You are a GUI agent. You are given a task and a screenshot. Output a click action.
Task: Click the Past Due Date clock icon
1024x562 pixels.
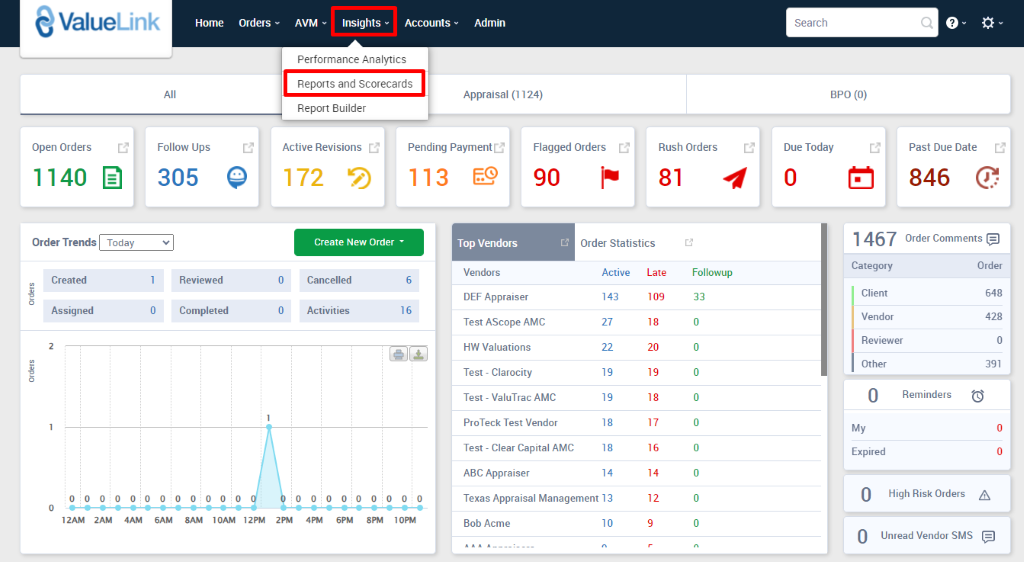(987, 178)
